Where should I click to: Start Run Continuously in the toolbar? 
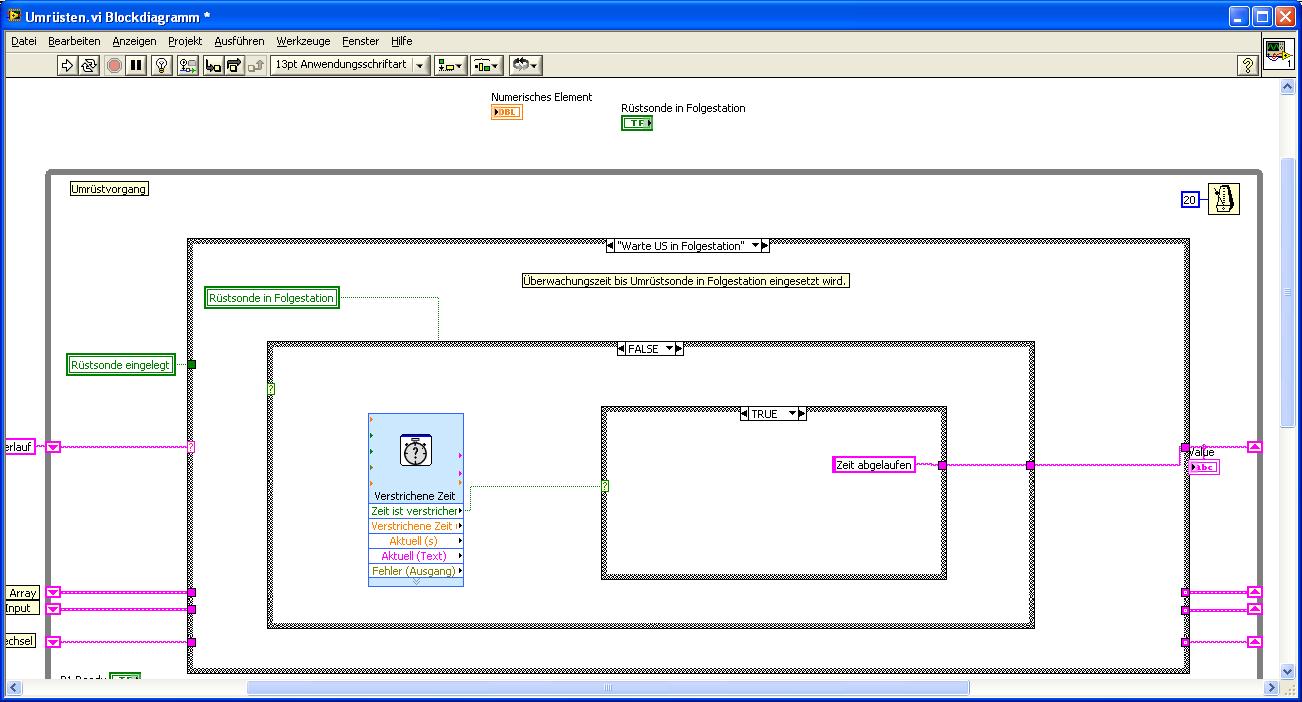tap(89, 65)
